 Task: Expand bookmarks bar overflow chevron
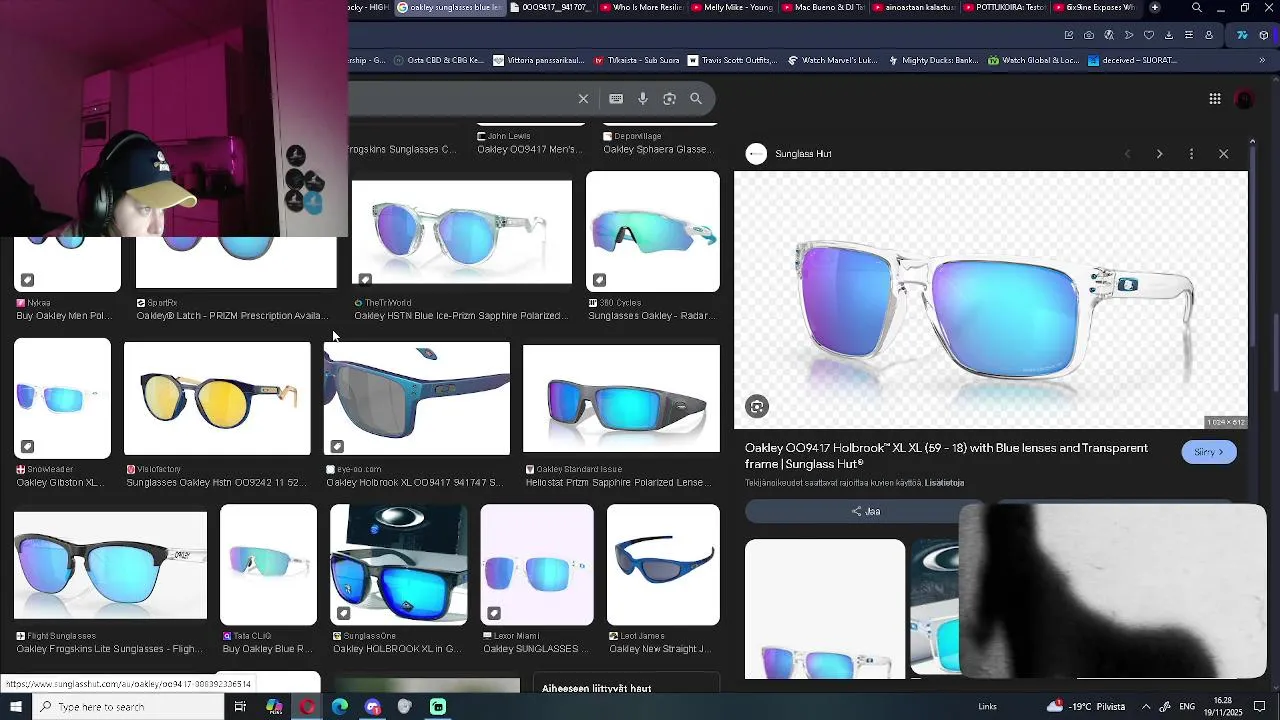(1262, 60)
